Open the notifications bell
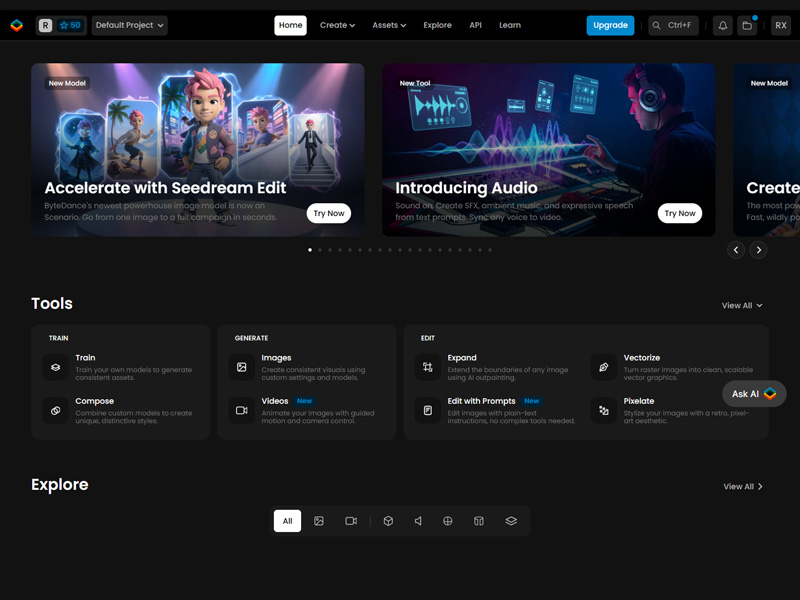Viewport: 800px width, 600px height. point(723,25)
